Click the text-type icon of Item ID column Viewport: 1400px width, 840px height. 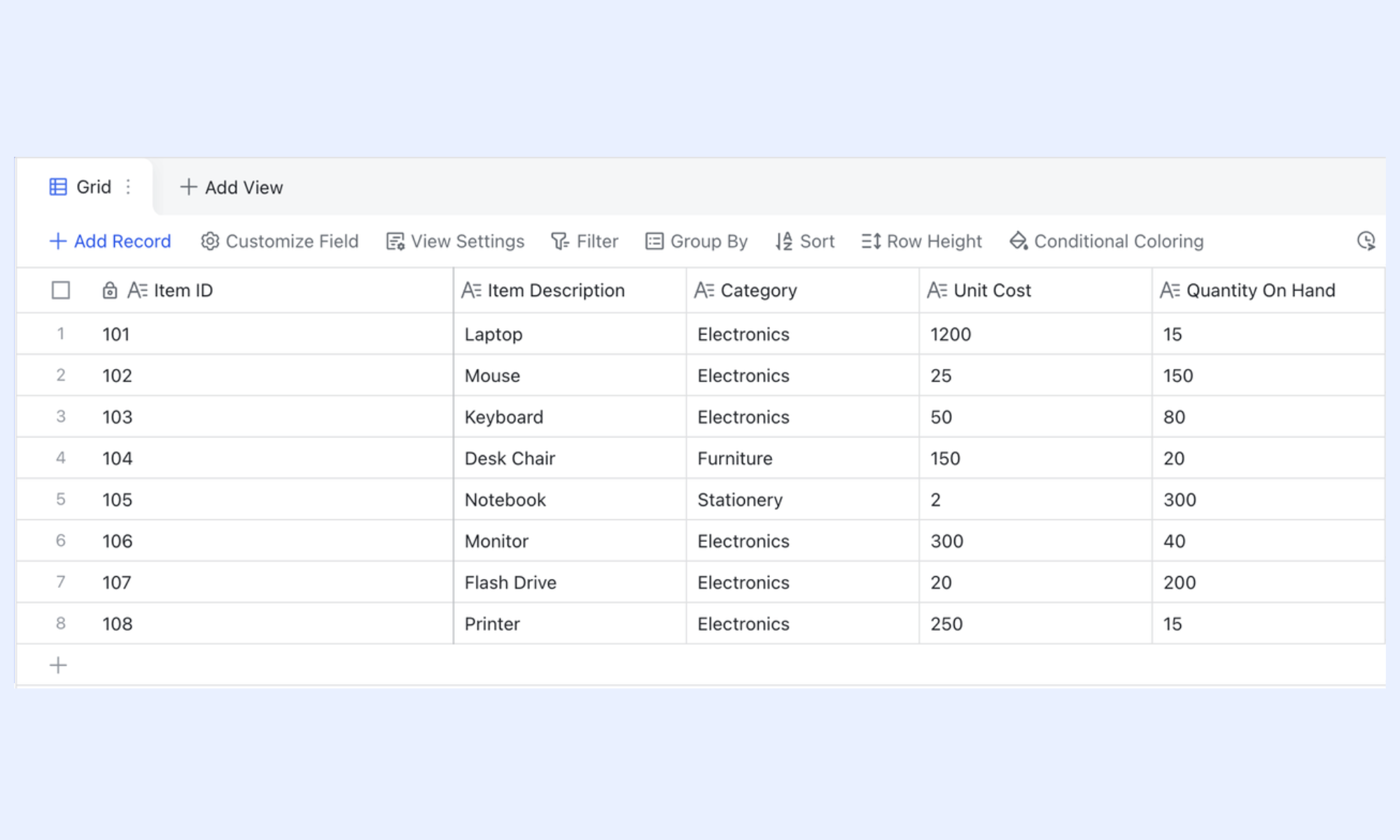[137, 290]
